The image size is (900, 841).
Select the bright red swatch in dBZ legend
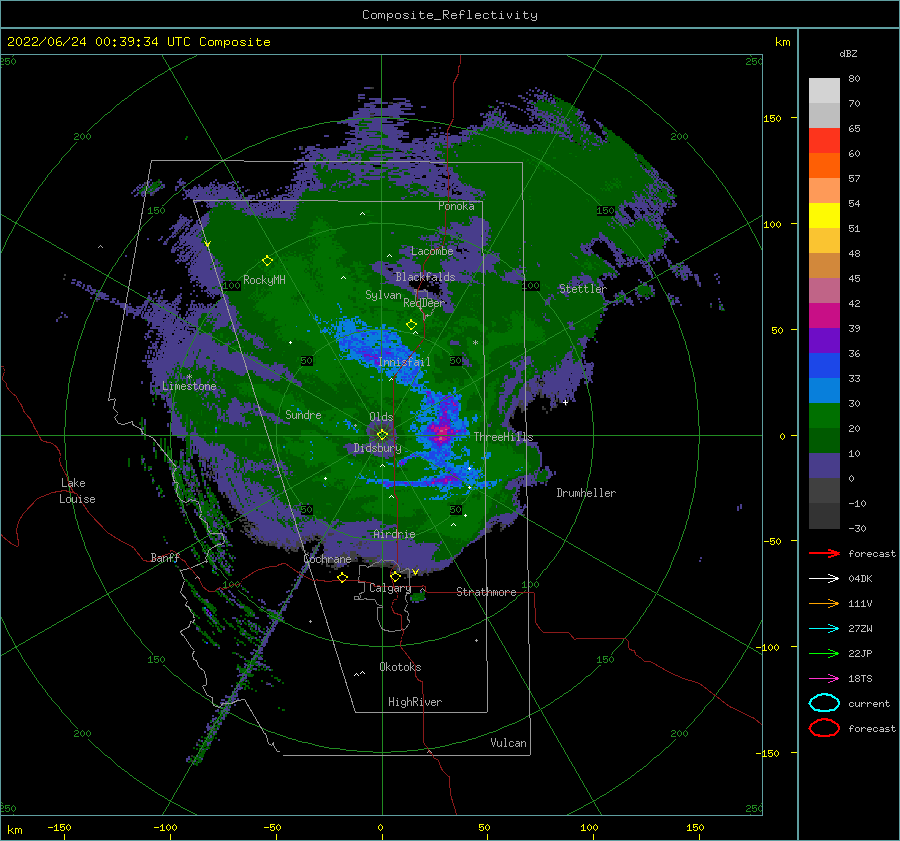click(x=824, y=141)
